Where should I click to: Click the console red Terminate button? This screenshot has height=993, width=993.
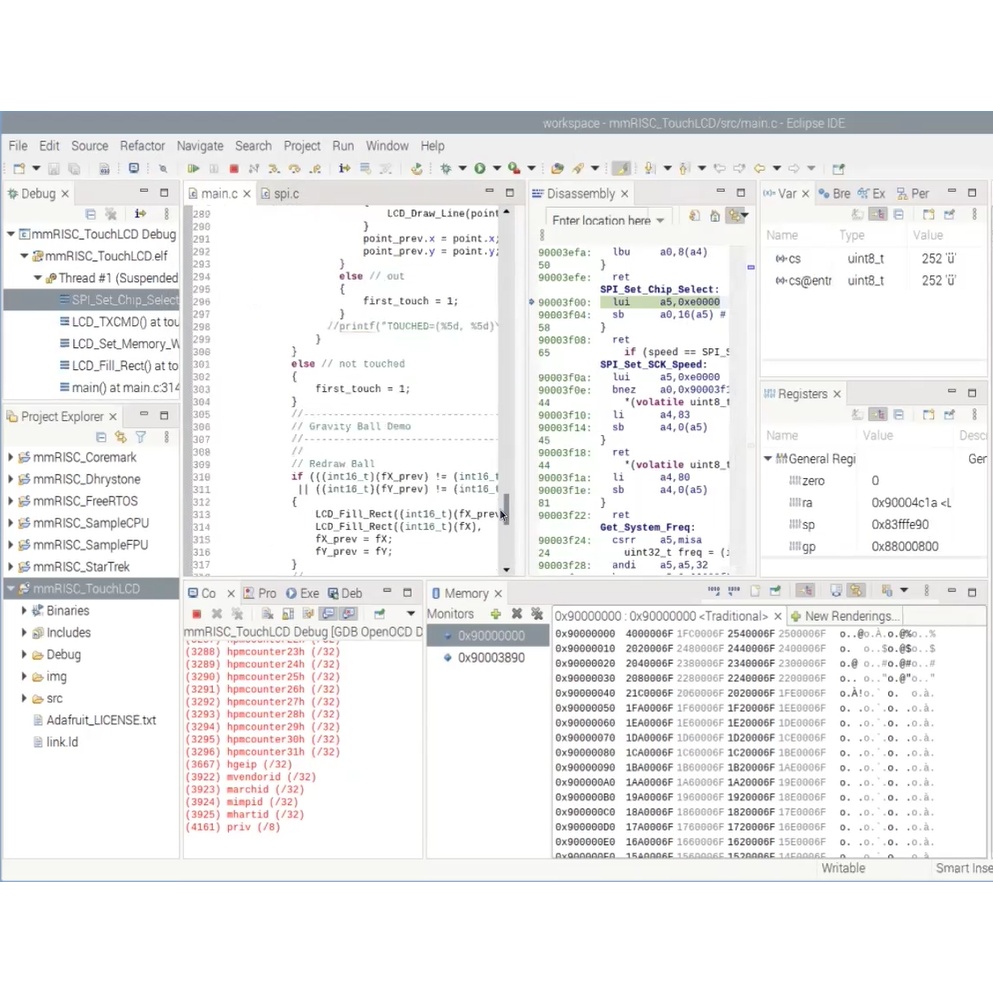197,614
